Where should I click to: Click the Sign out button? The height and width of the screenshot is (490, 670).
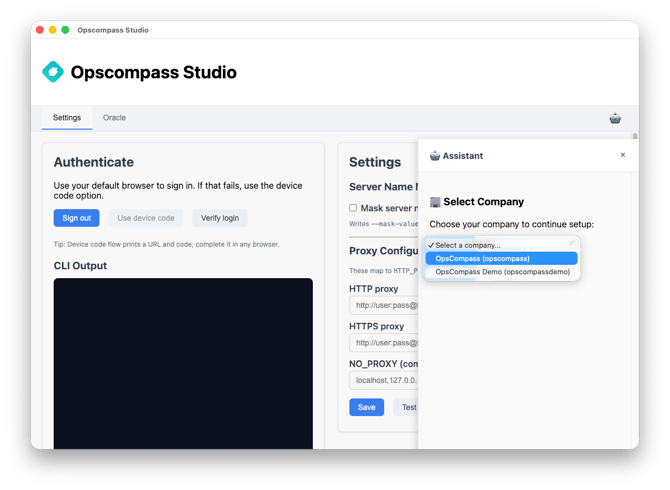point(76,218)
